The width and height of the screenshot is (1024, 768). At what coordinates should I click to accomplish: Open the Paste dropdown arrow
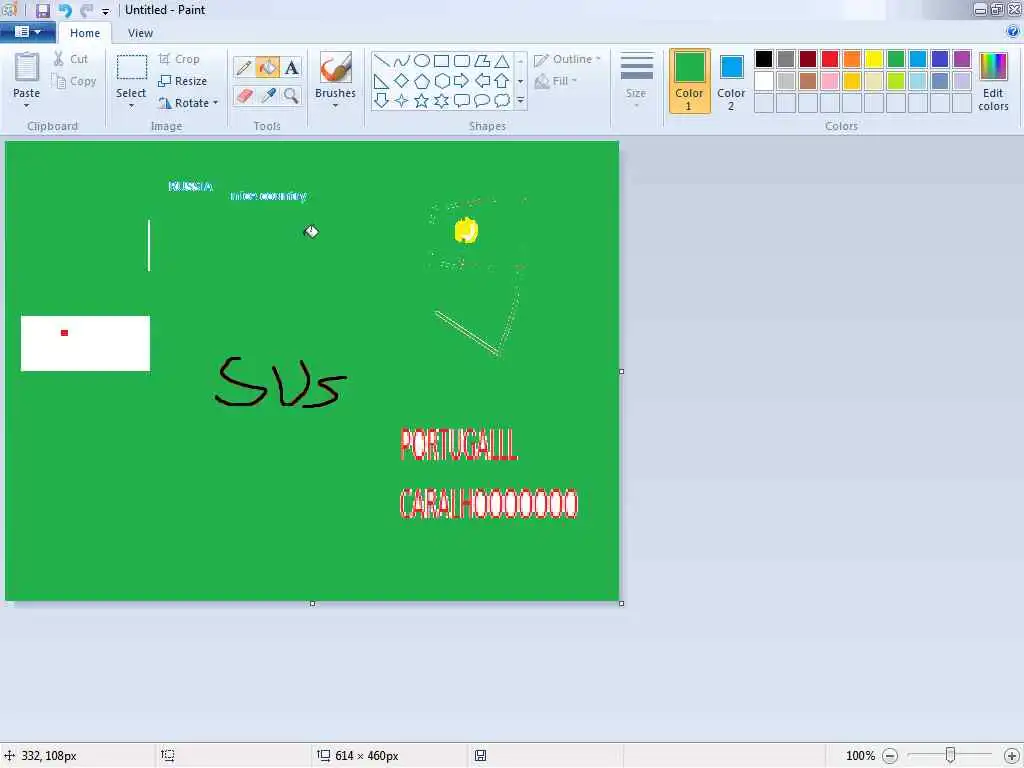[x=27, y=105]
